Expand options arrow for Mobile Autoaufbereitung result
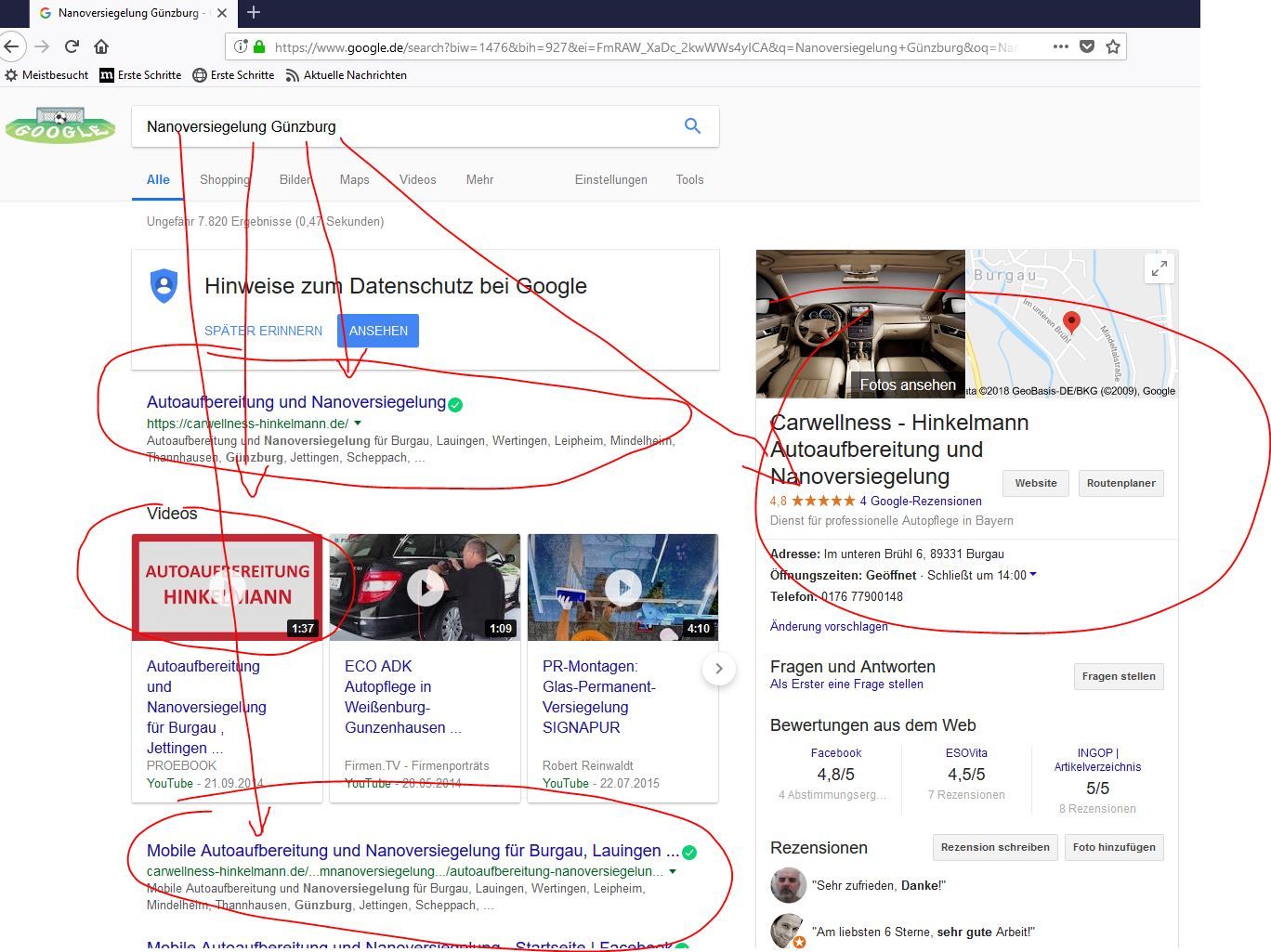This screenshot has height=952, width=1271. tap(673, 871)
